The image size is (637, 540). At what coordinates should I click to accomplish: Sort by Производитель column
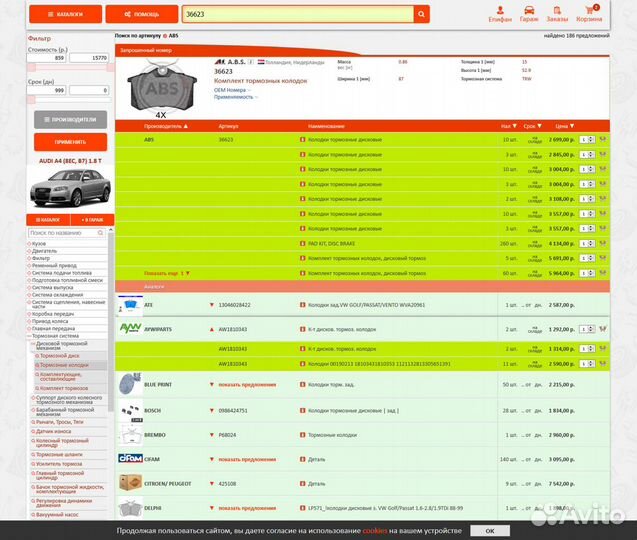(x=166, y=126)
